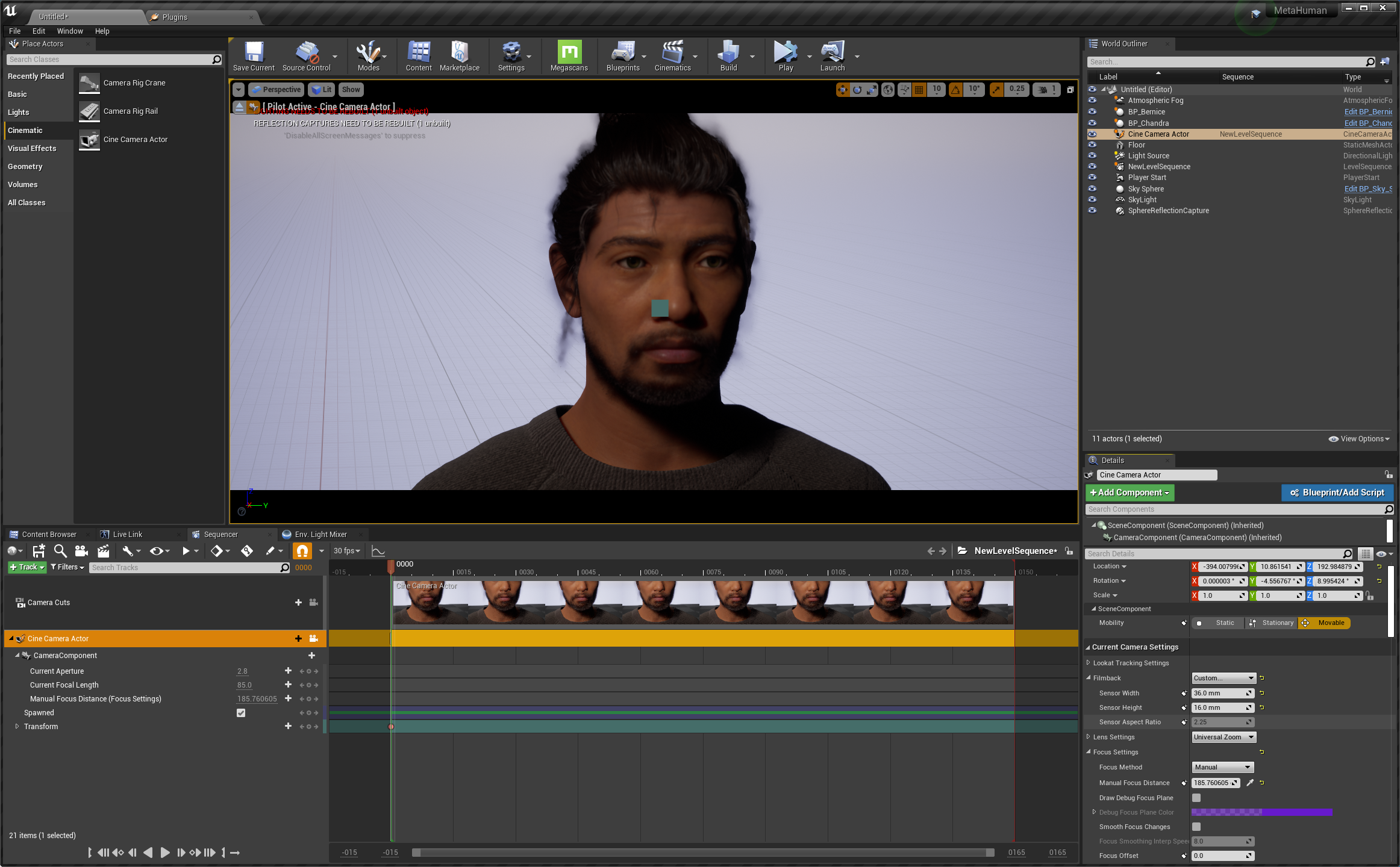
Task: Switch to the Content Browser tab
Action: coord(48,534)
